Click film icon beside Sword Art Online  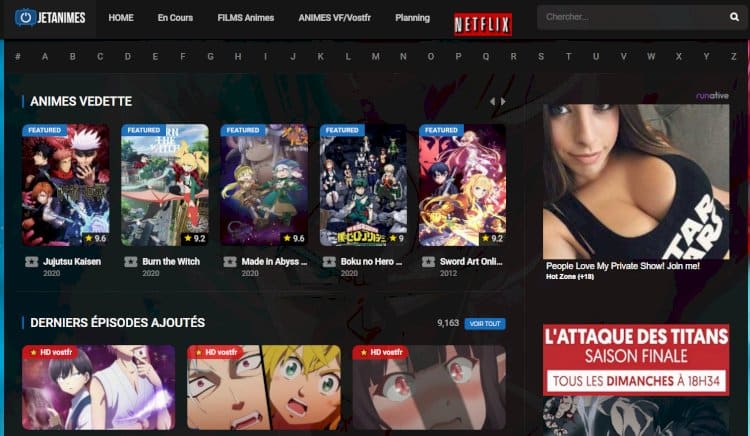[x=429, y=262]
